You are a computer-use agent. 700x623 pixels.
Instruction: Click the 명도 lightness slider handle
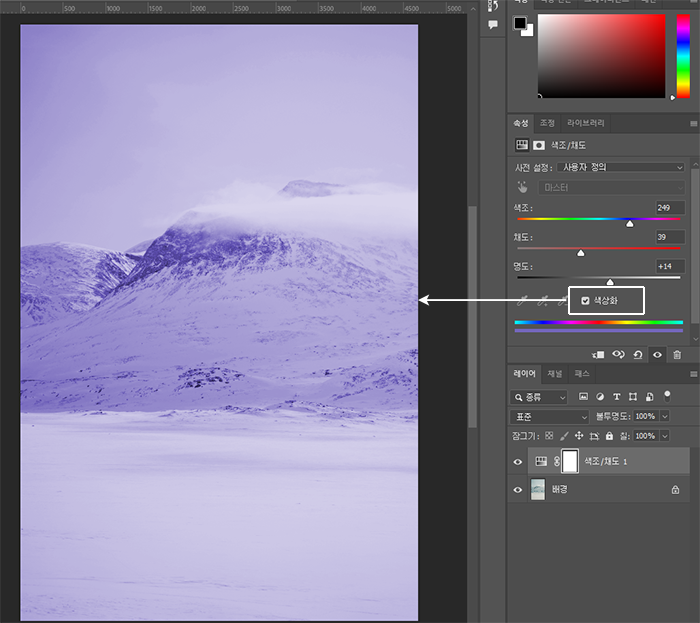coord(610,282)
